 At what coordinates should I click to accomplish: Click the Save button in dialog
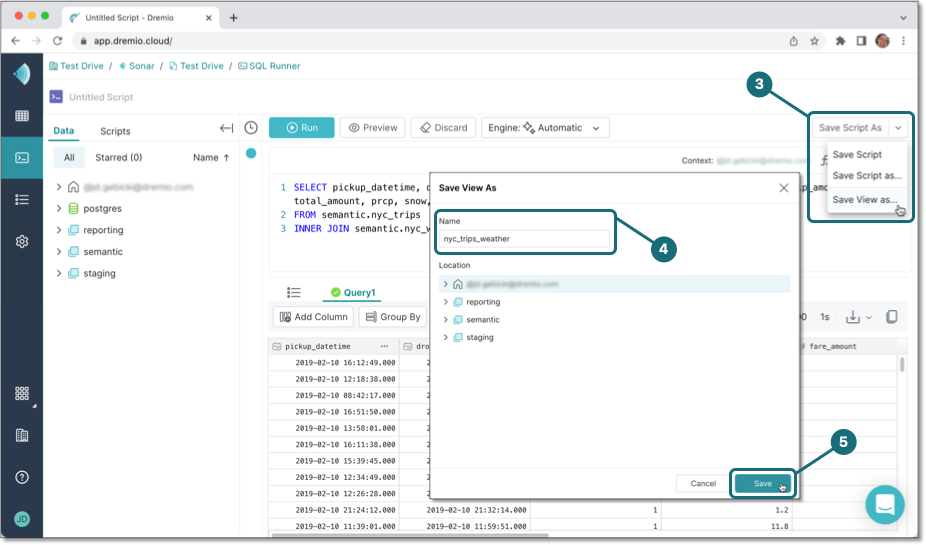pos(763,484)
